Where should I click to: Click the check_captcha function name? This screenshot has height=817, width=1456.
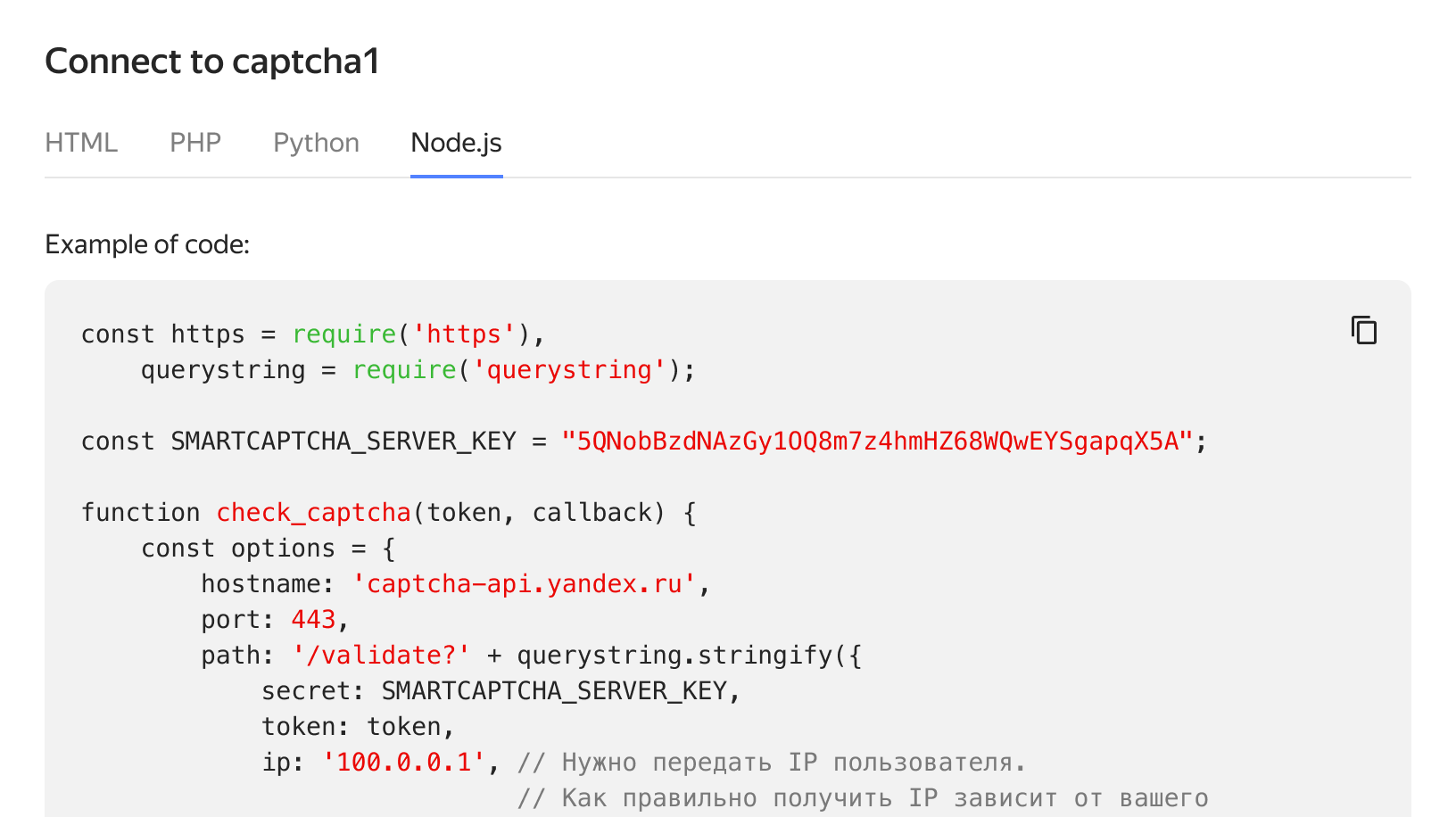tap(313, 513)
